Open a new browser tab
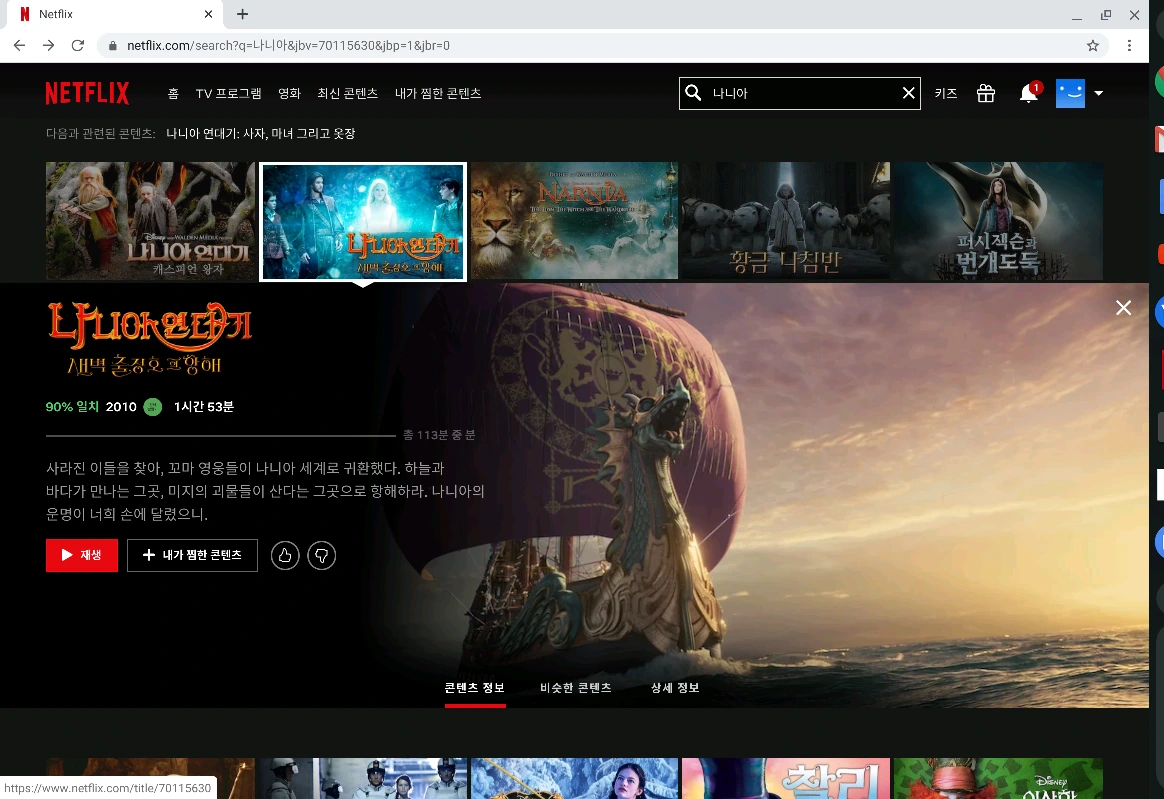The image size is (1164, 799). pos(242,14)
